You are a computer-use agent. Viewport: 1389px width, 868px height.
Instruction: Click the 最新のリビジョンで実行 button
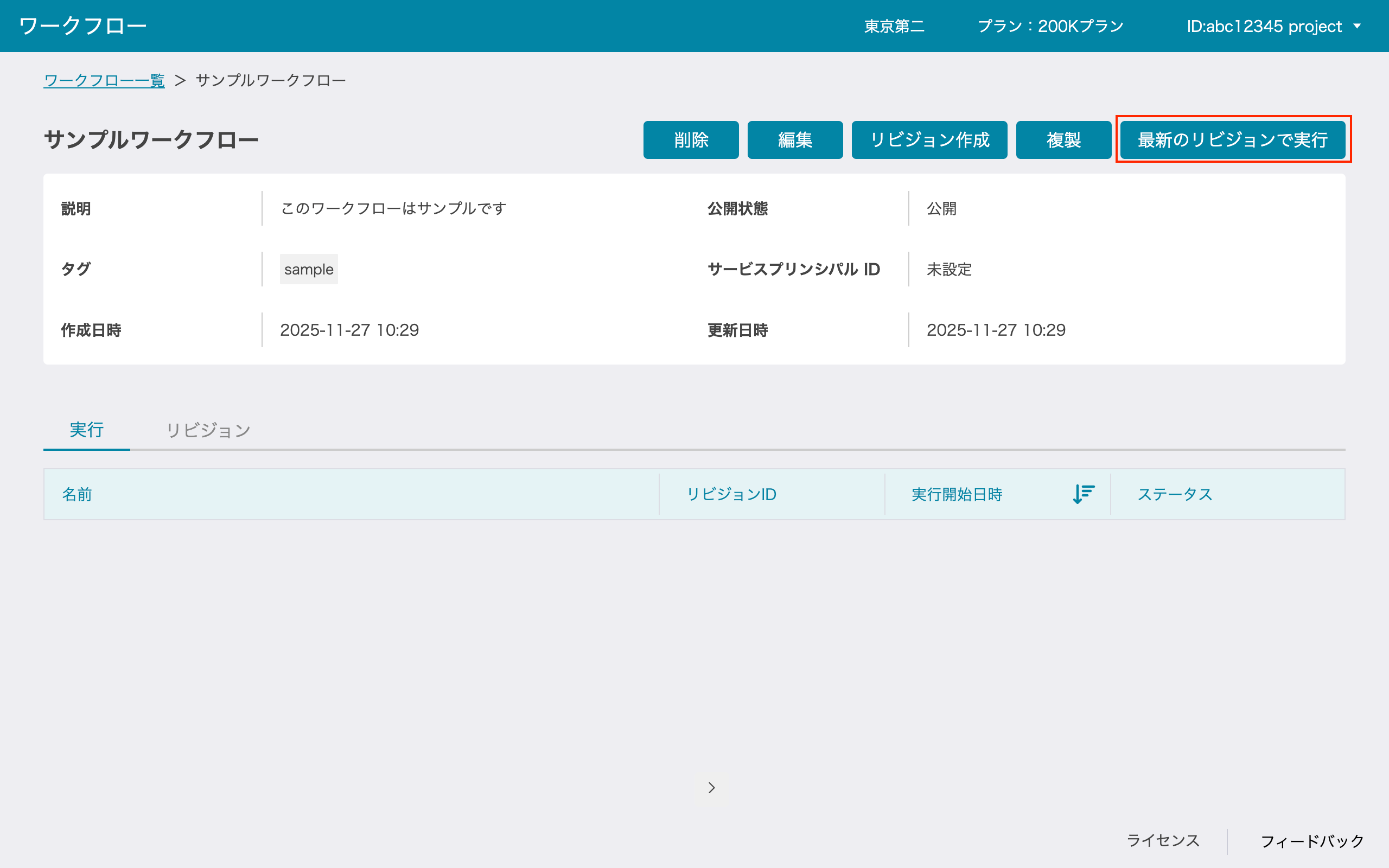coord(1232,139)
